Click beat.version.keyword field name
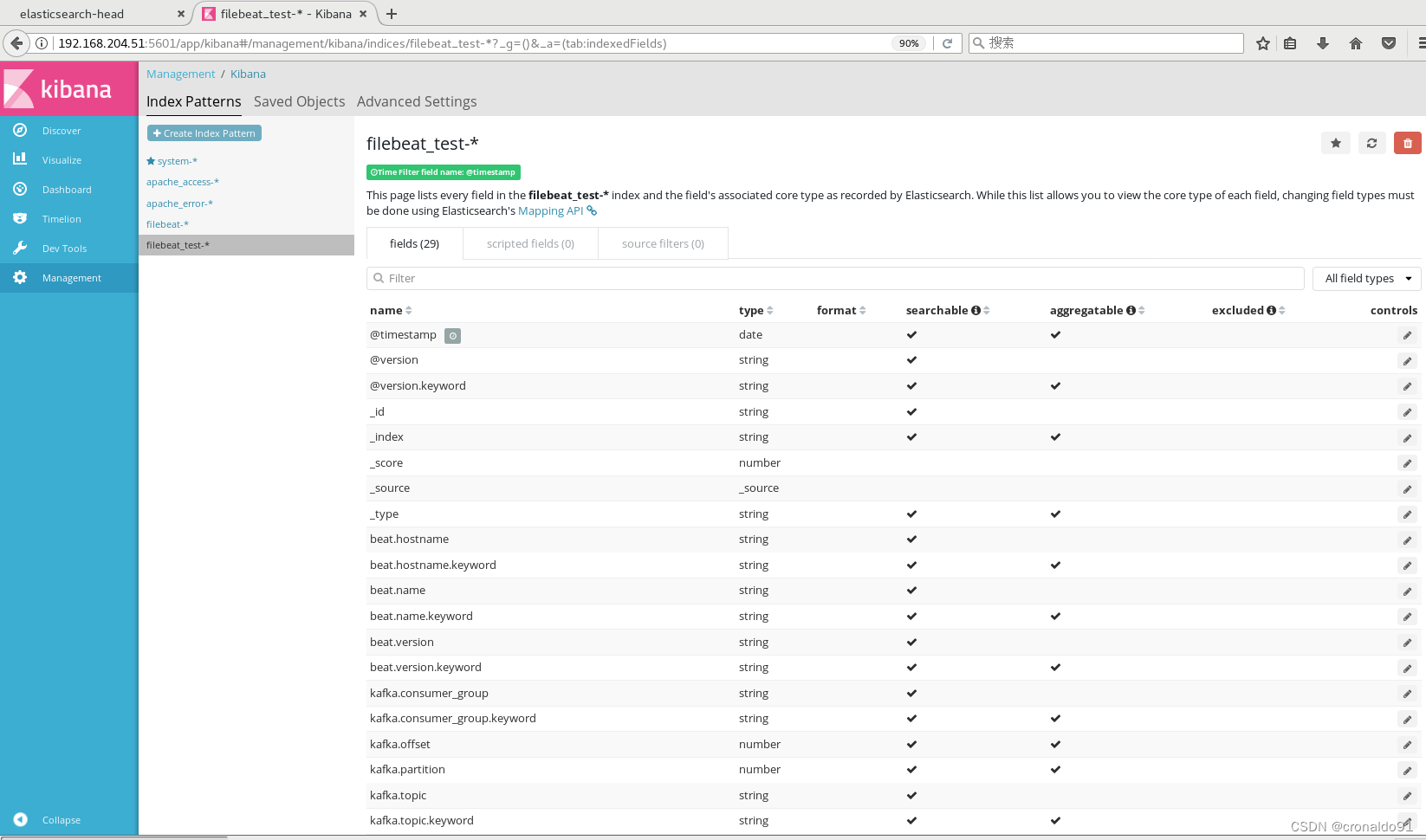 [425, 667]
